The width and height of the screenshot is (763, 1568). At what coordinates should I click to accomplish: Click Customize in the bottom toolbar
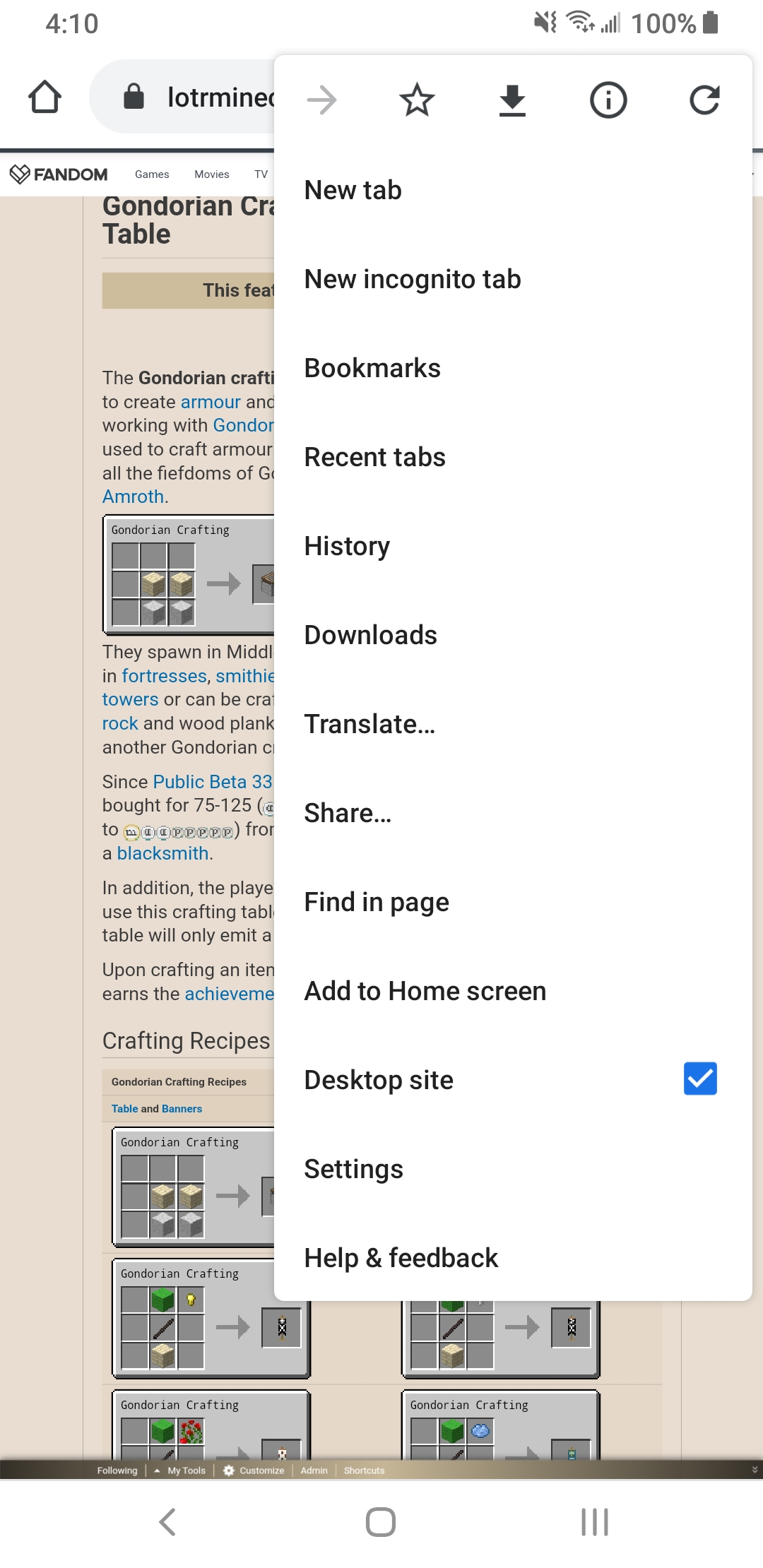click(254, 1471)
